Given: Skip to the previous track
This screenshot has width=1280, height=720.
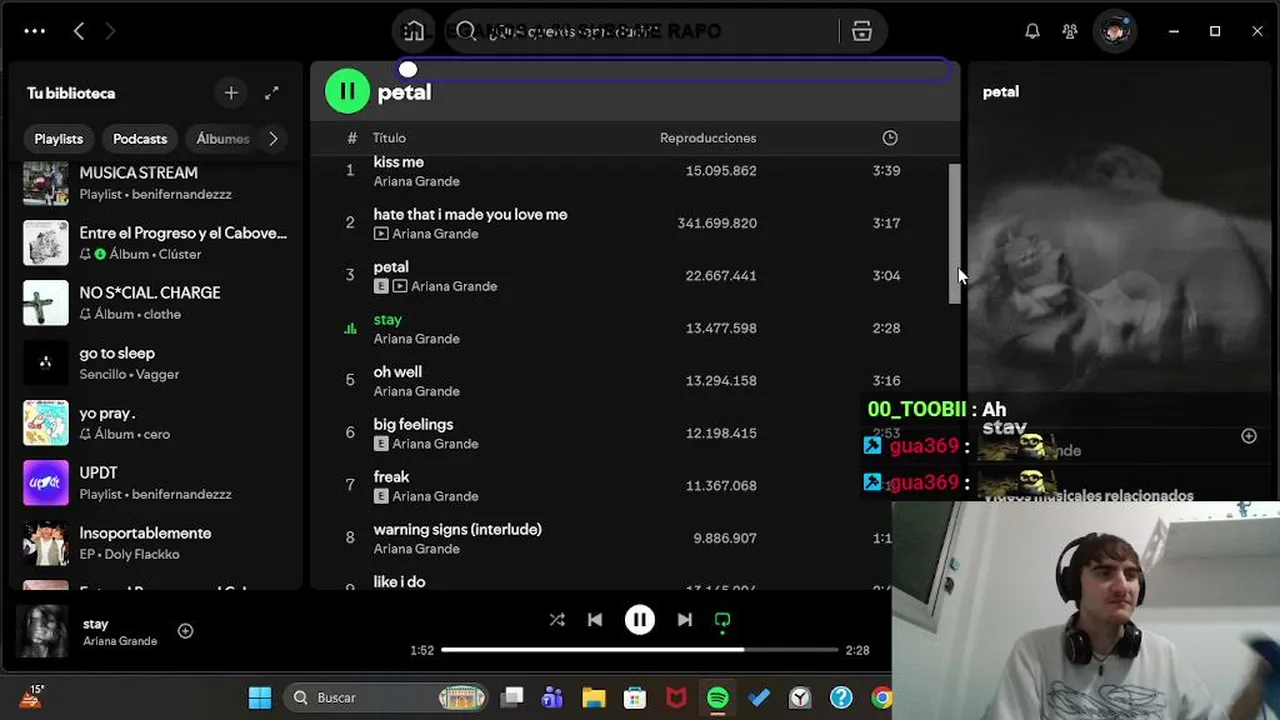Looking at the screenshot, I should pos(595,620).
